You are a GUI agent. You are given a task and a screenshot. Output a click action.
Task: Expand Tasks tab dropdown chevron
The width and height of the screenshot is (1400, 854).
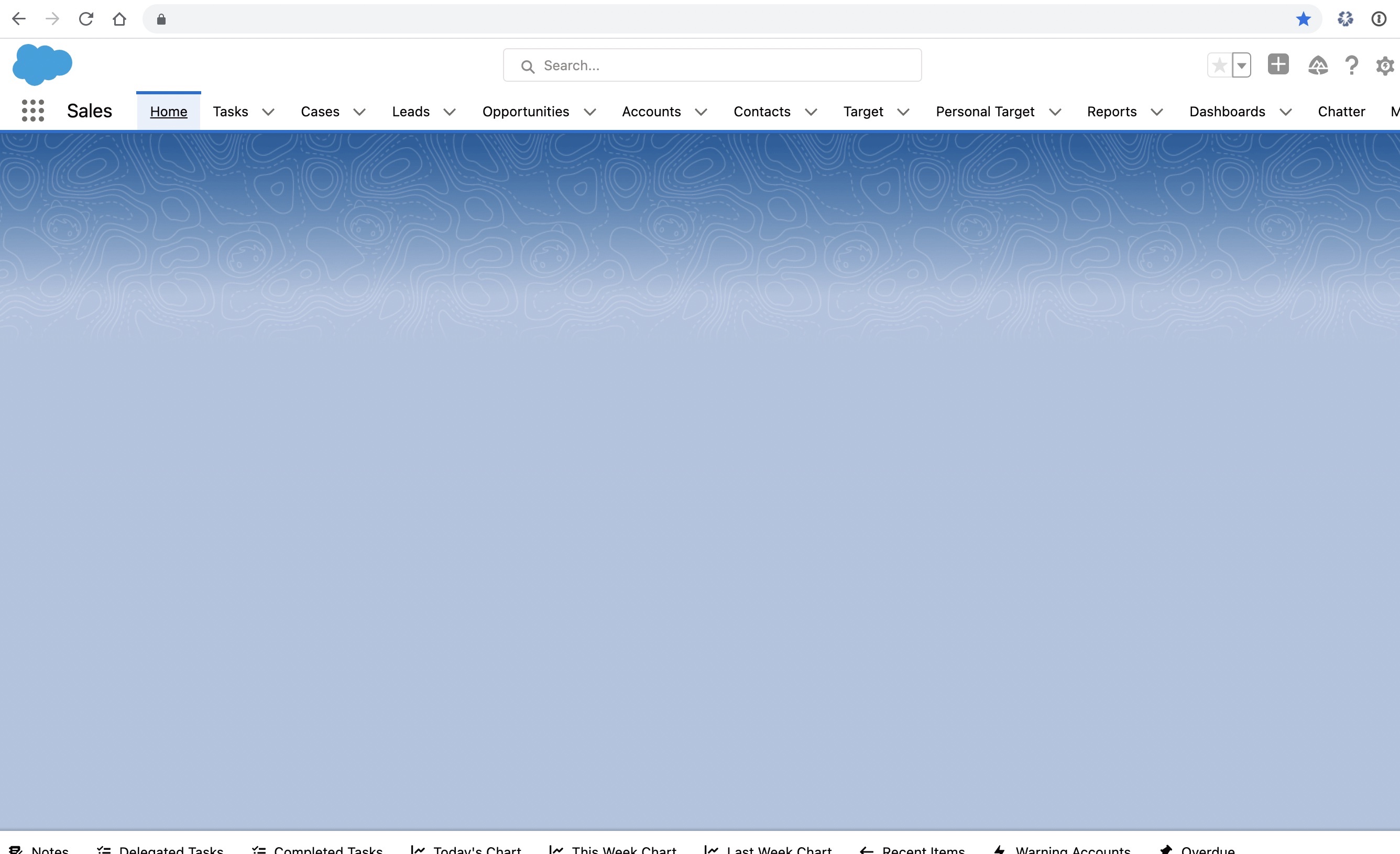268,112
